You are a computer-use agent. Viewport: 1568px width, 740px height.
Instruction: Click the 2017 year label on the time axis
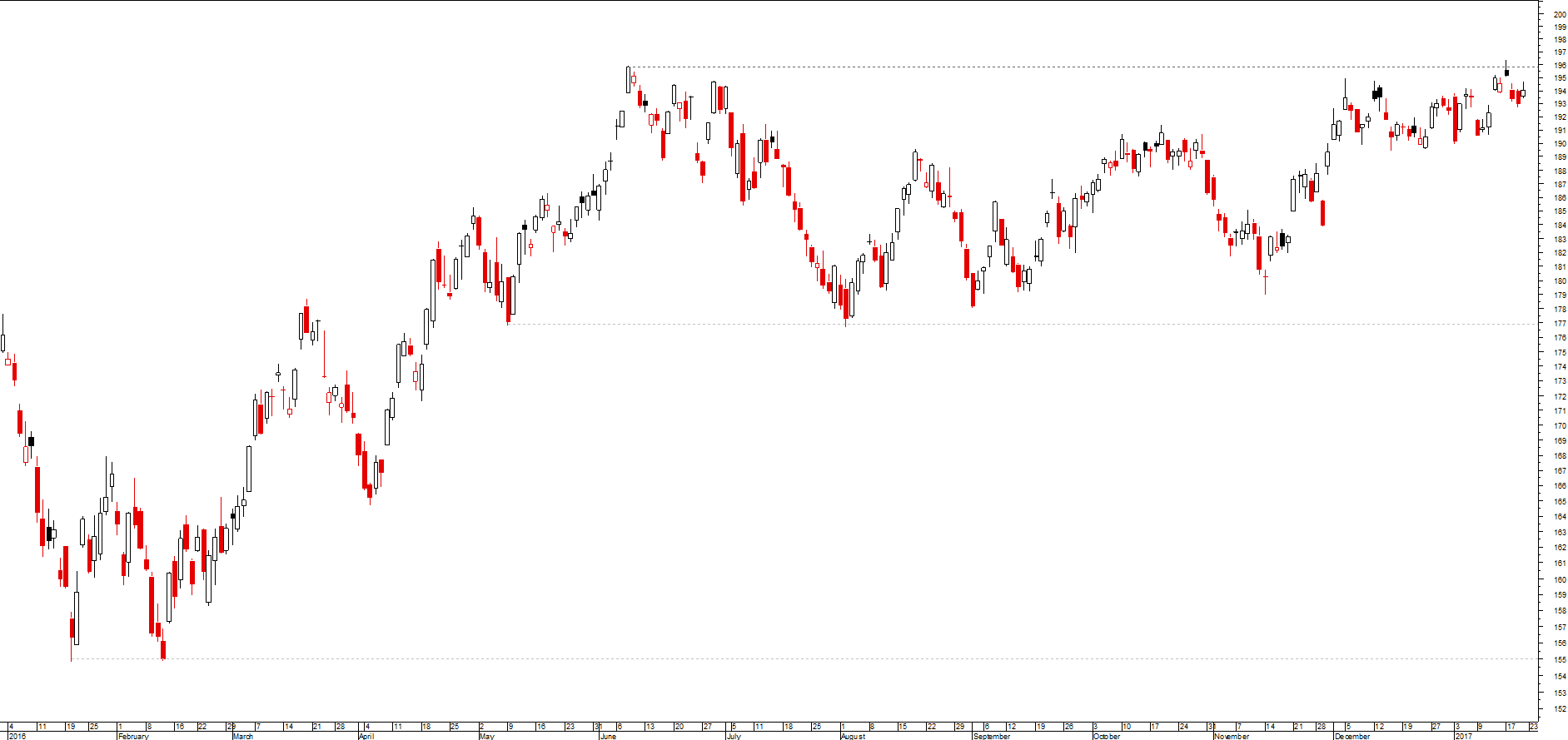[x=1464, y=736]
